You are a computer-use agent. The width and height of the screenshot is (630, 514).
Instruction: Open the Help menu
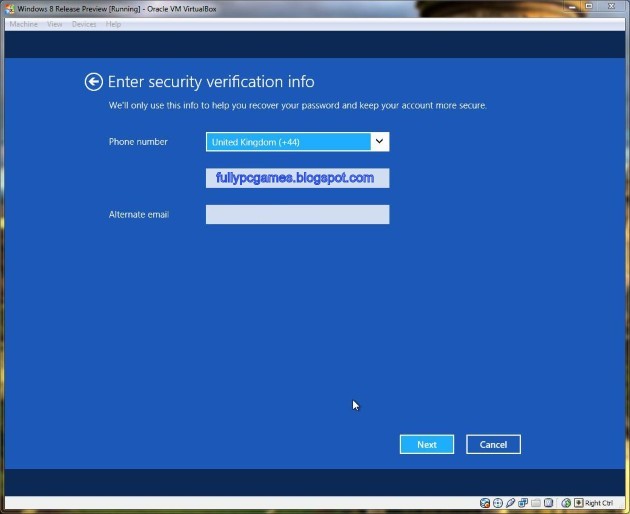pos(113,25)
